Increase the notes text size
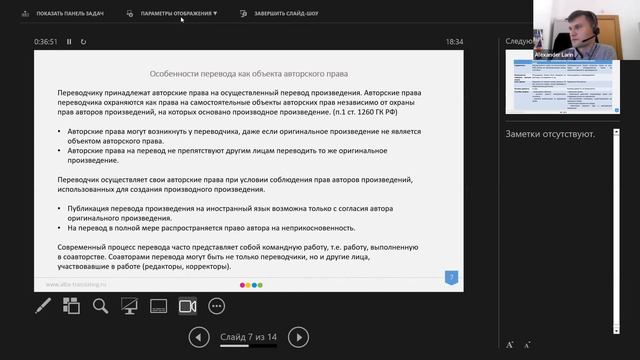Screen dimensions: 640x360 coord(510,345)
